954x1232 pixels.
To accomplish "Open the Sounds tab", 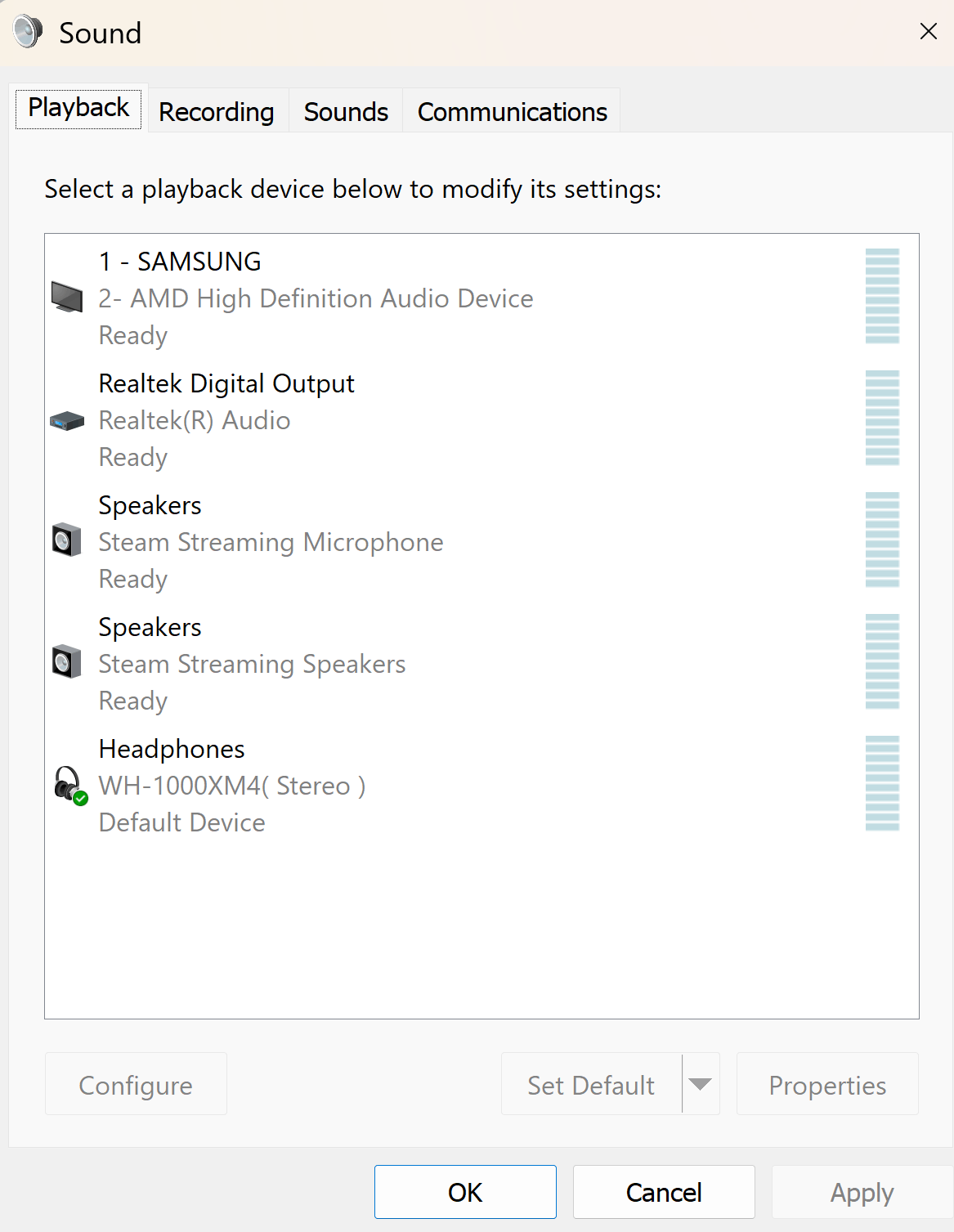I will click(x=345, y=111).
